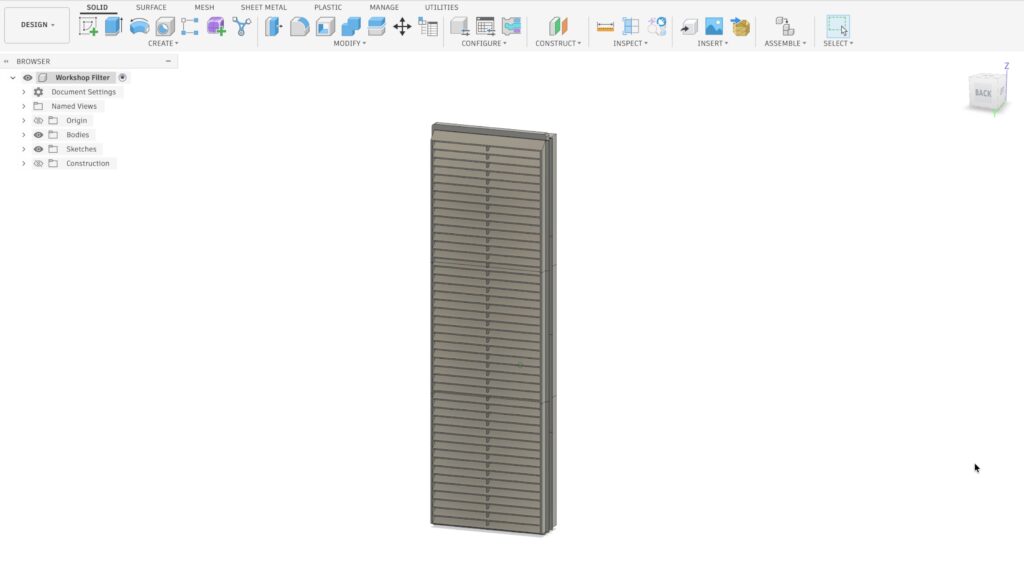Open the DESIGN workspace dropdown
Screen dimensions: 1024x573
[37, 25]
